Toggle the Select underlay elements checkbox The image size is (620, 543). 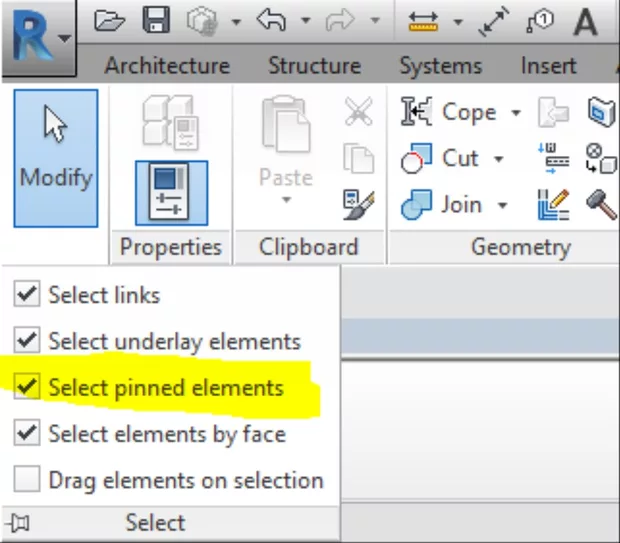(x=26, y=340)
